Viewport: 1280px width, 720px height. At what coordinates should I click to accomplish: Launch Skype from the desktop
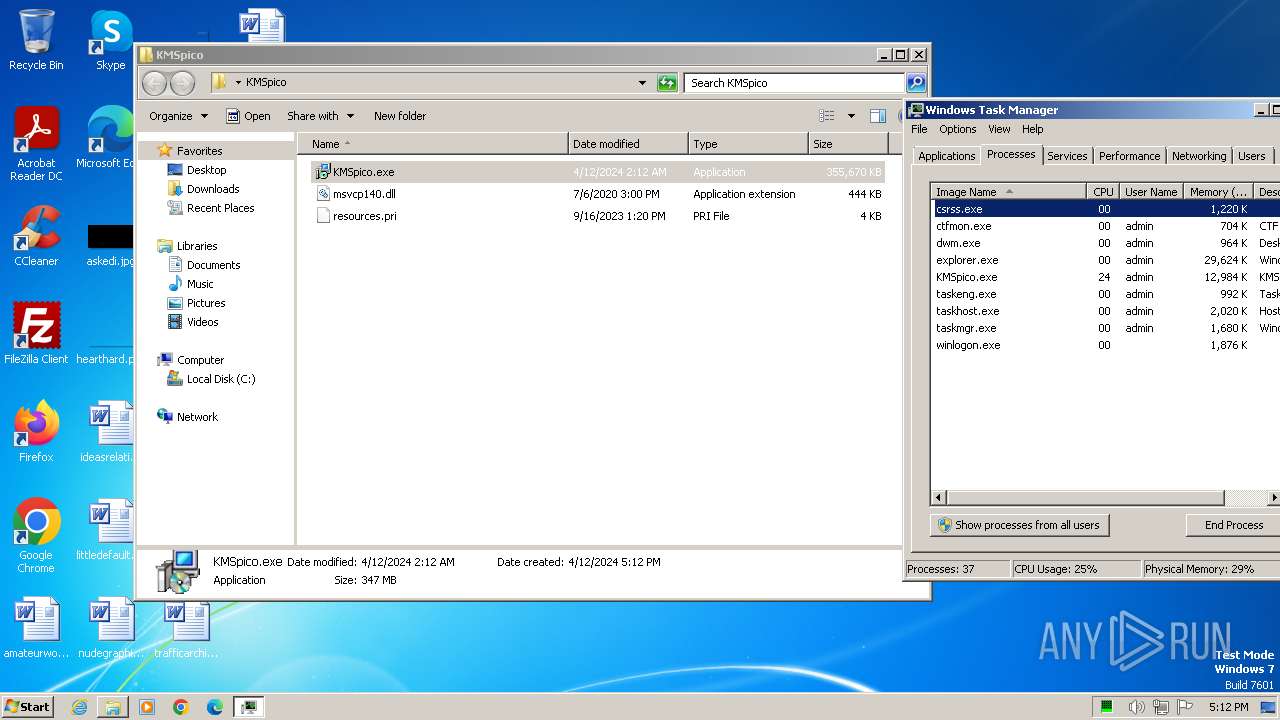tap(110, 40)
